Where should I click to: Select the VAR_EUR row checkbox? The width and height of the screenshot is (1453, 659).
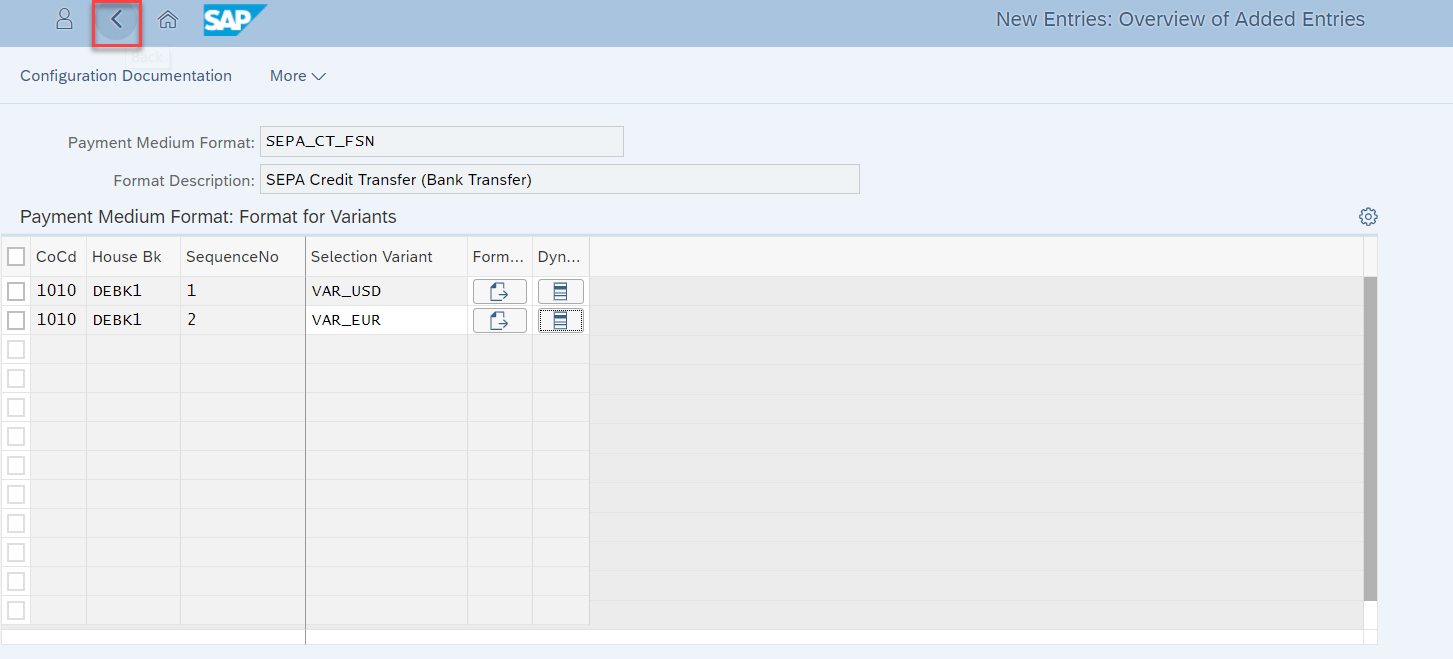click(x=16, y=320)
